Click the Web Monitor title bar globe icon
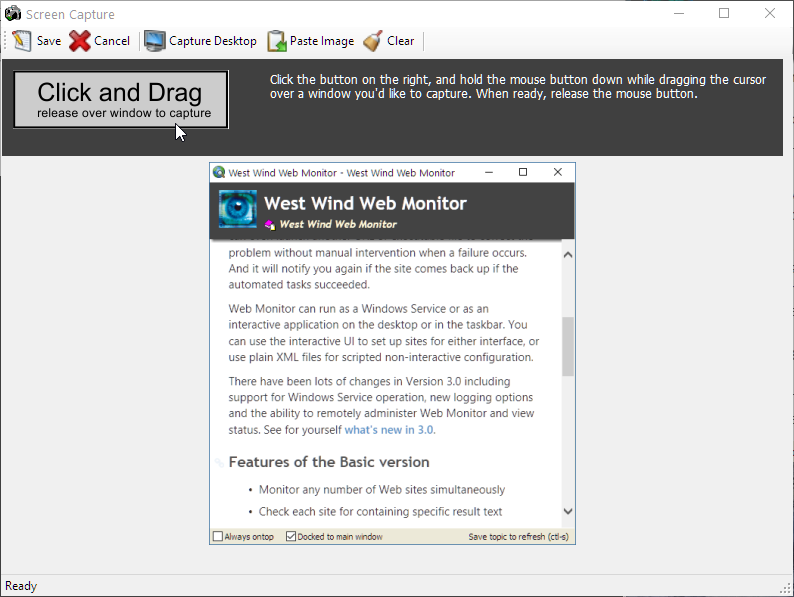The image size is (794, 597). pyautogui.click(x=219, y=173)
